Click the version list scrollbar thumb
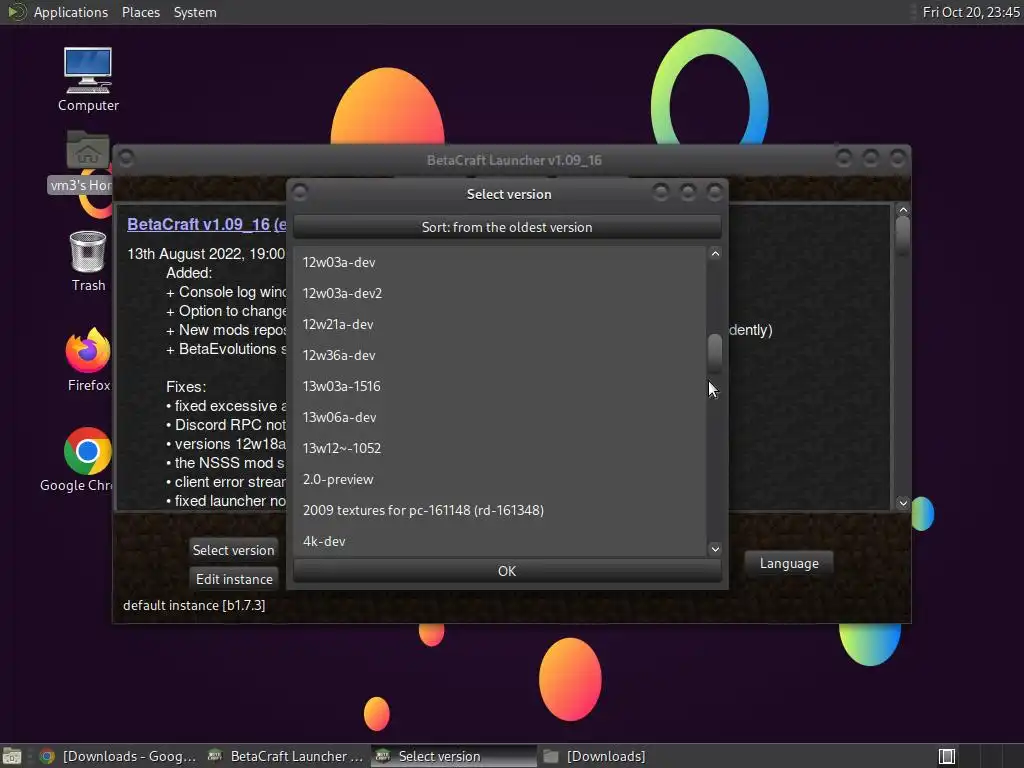 tap(715, 353)
